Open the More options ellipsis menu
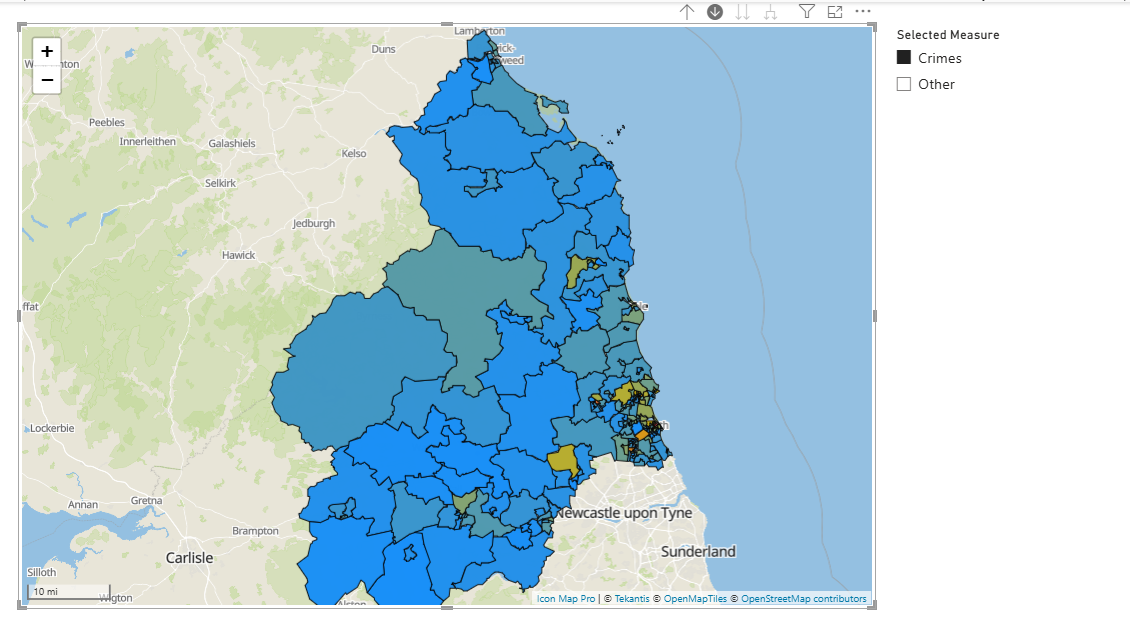1130x621 pixels. [863, 12]
